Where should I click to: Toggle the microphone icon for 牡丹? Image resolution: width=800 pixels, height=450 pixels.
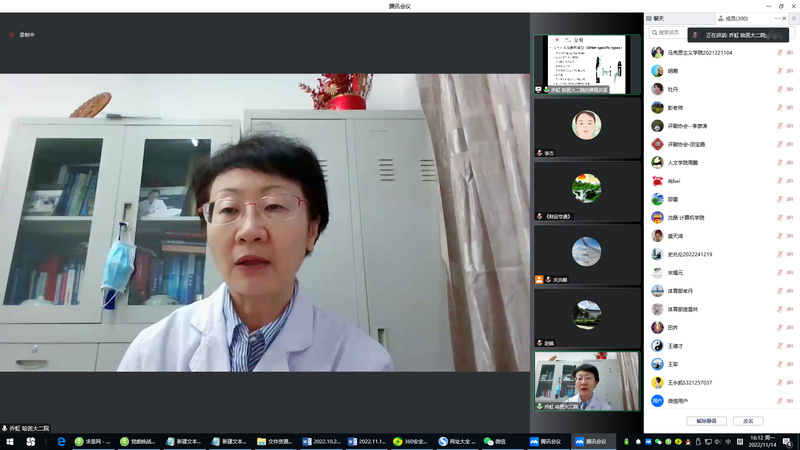point(779,89)
